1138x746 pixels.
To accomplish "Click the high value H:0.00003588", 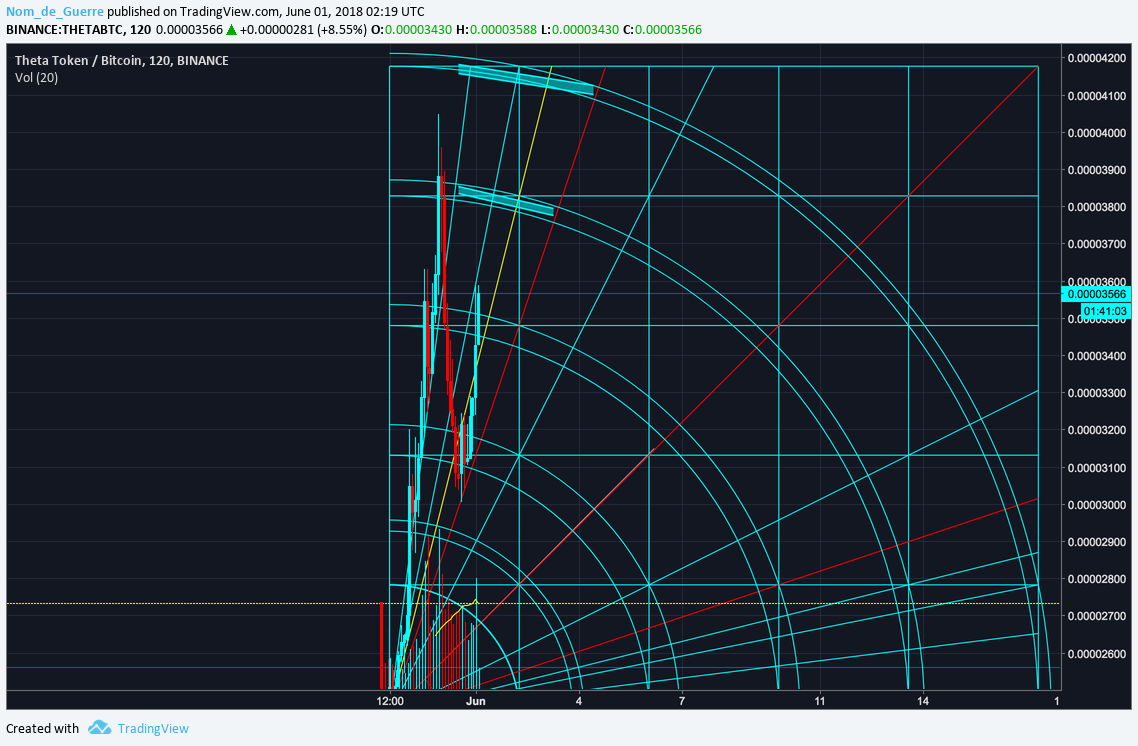I will pyautogui.click(x=498, y=30).
